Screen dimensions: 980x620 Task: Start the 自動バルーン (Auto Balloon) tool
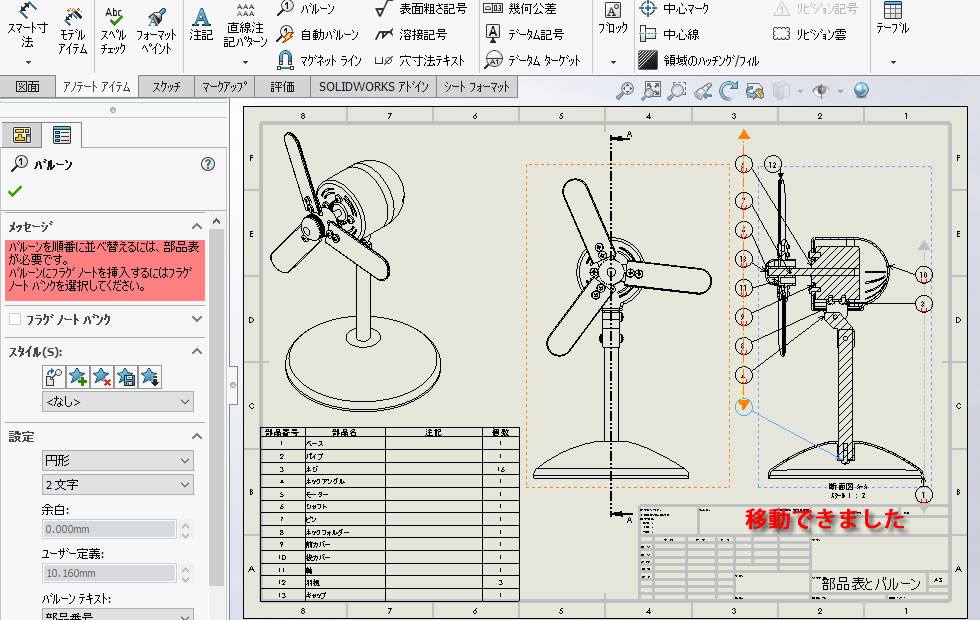319,34
